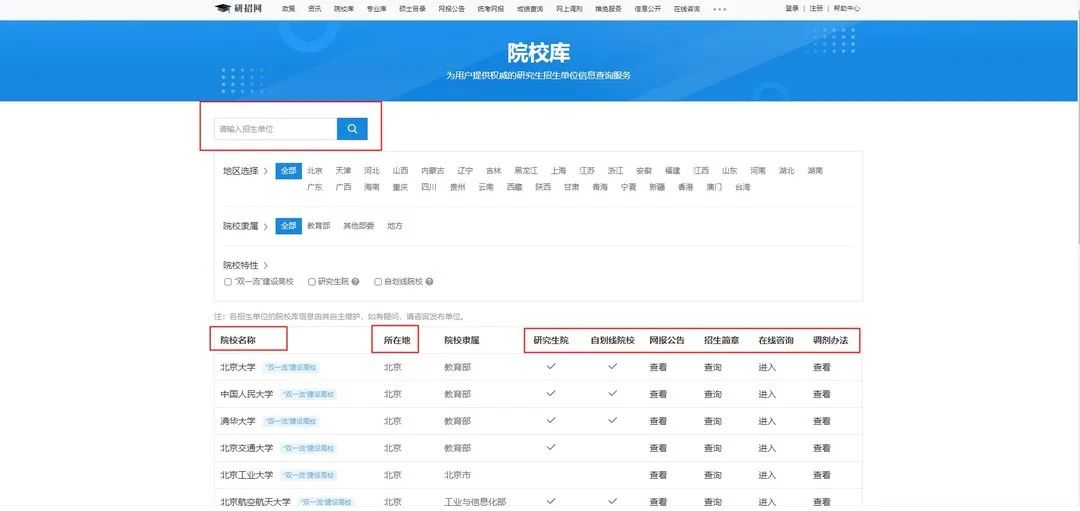This screenshot has width=1080, height=511.
Task: Check the 自划线院校 filter checkbox
Action: pos(378,282)
